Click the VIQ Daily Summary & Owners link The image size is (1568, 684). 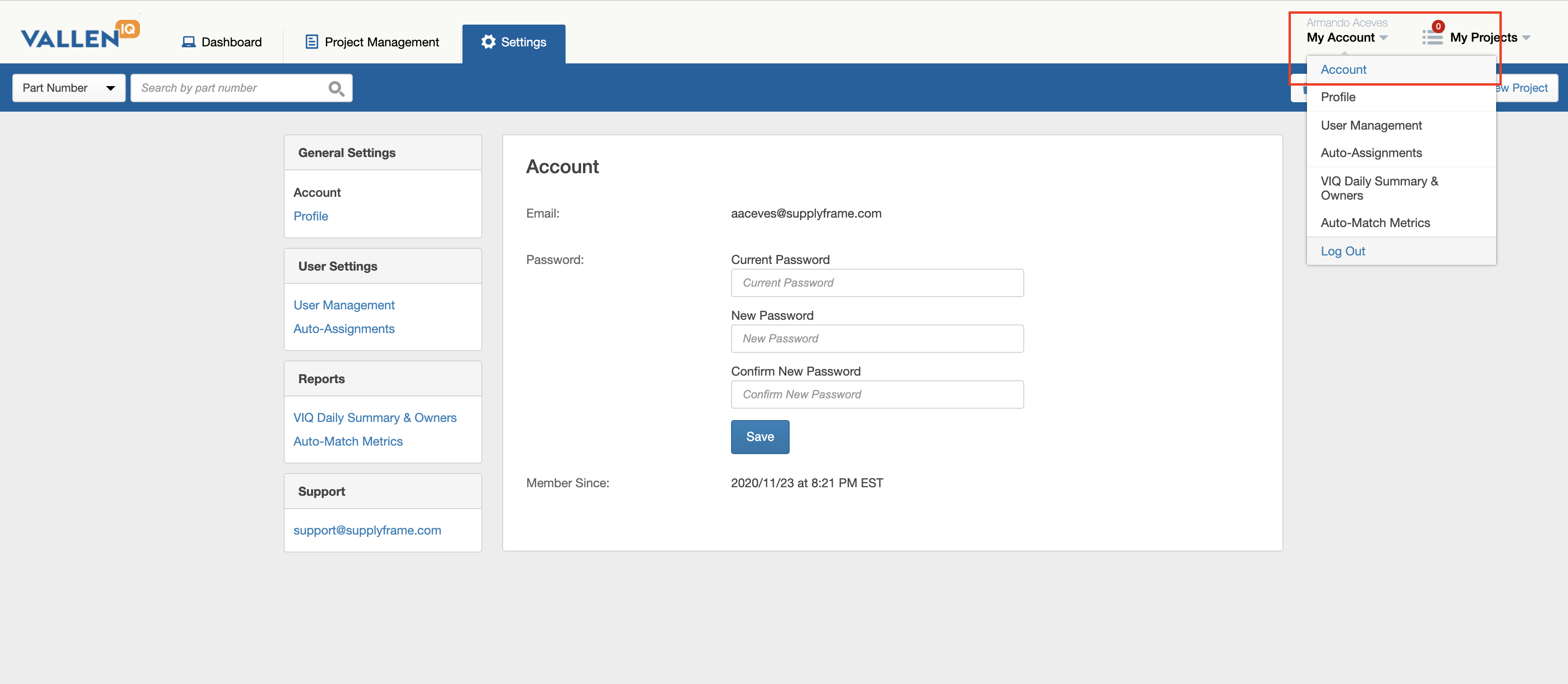375,417
